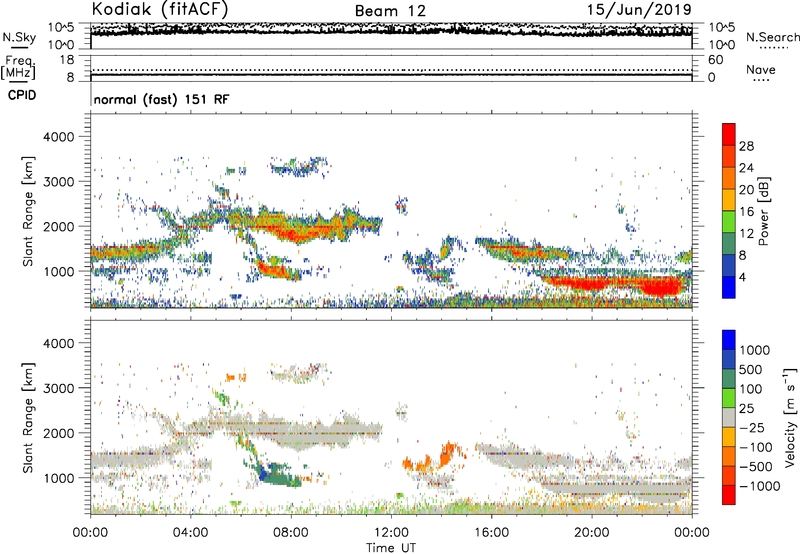The width and height of the screenshot is (800, 554).
Task: Select top red segment of power colorbar
Action: tap(729, 135)
